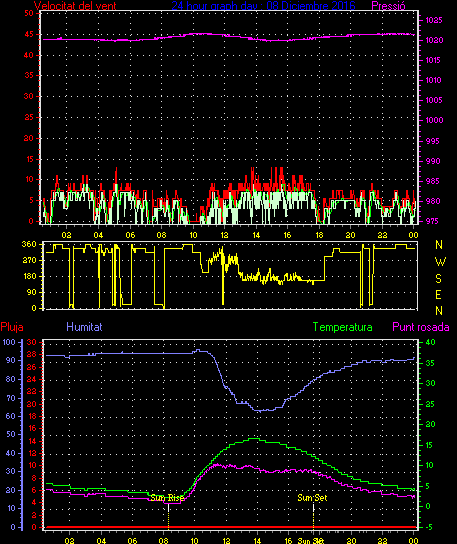The width and height of the screenshot is (457, 544).
Task: Click the 10 hour label under bottom graph
Action: coord(194,541)
